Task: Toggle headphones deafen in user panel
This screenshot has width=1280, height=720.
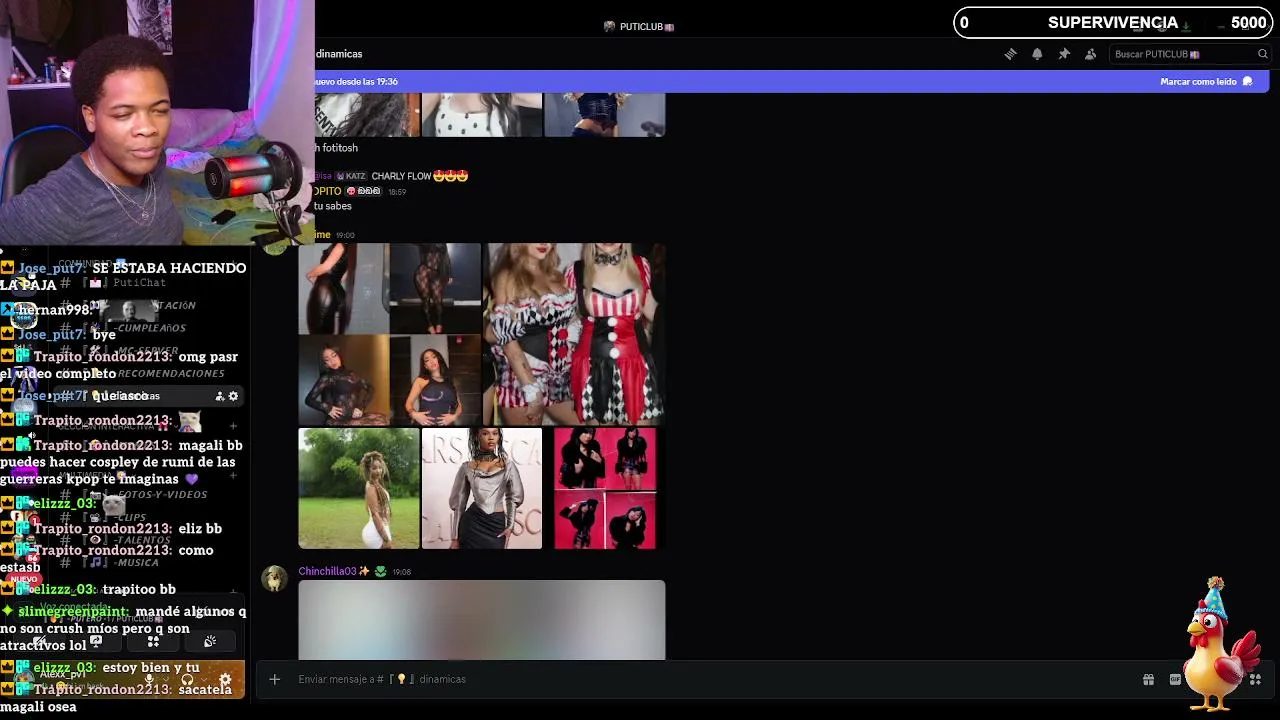Action: (x=186, y=680)
